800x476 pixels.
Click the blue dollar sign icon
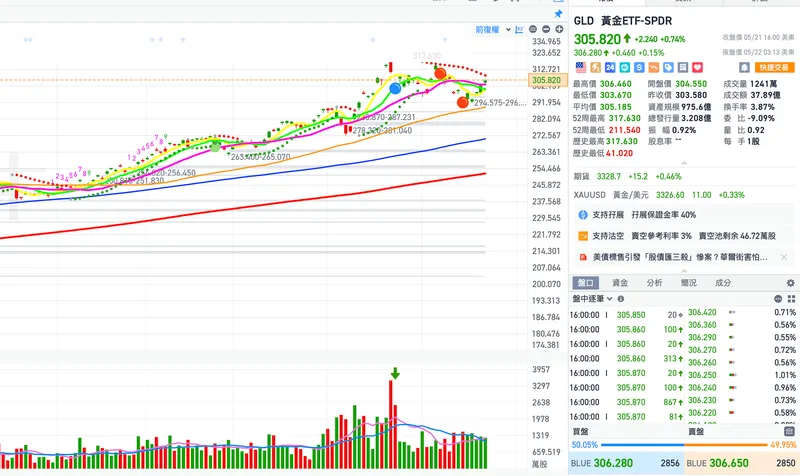(x=639, y=67)
